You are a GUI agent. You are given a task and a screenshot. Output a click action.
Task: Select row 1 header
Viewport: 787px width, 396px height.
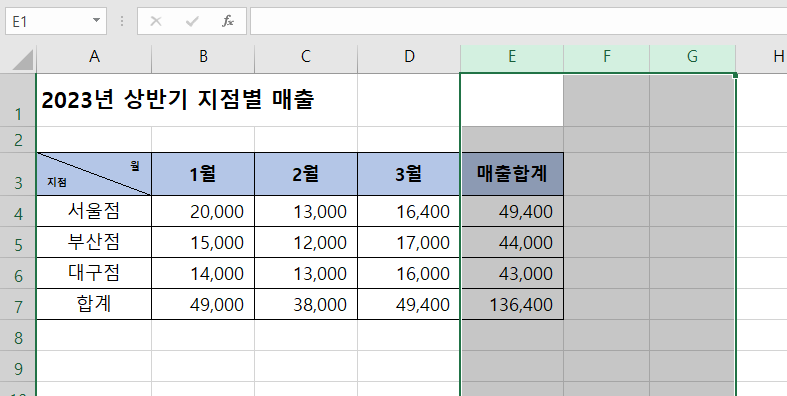(x=18, y=100)
